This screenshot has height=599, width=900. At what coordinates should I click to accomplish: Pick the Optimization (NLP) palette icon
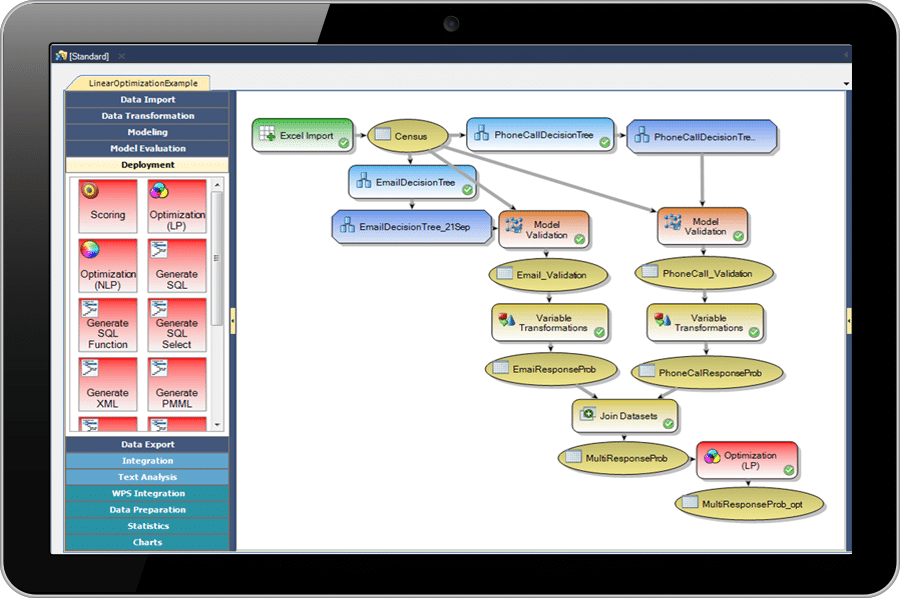tap(108, 266)
